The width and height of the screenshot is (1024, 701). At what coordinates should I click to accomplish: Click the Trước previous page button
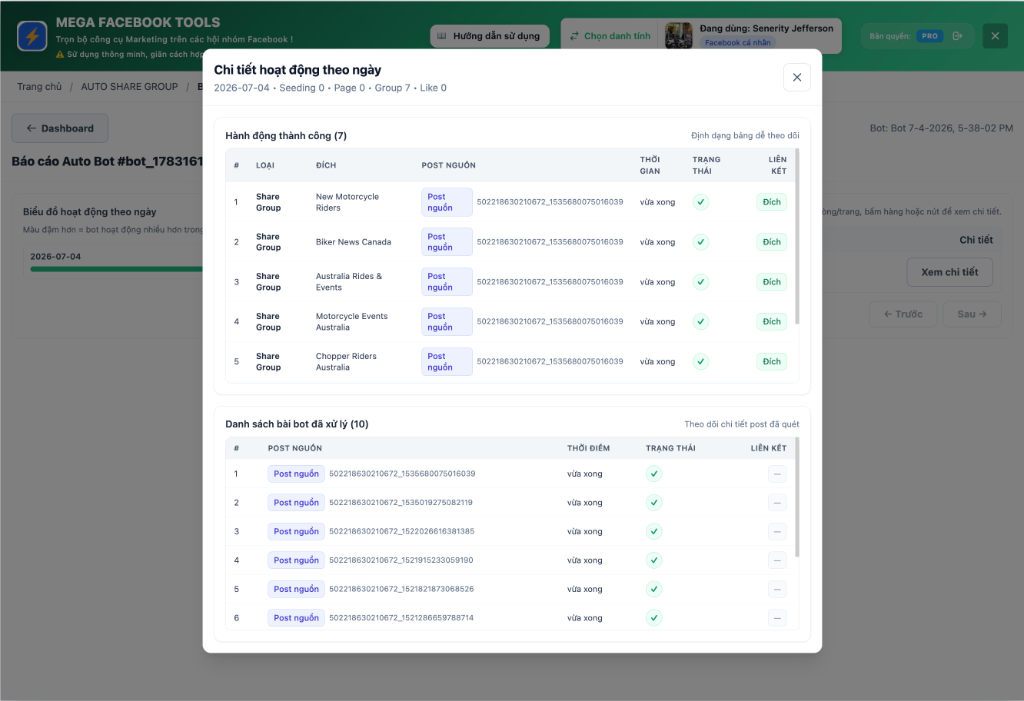(903, 314)
